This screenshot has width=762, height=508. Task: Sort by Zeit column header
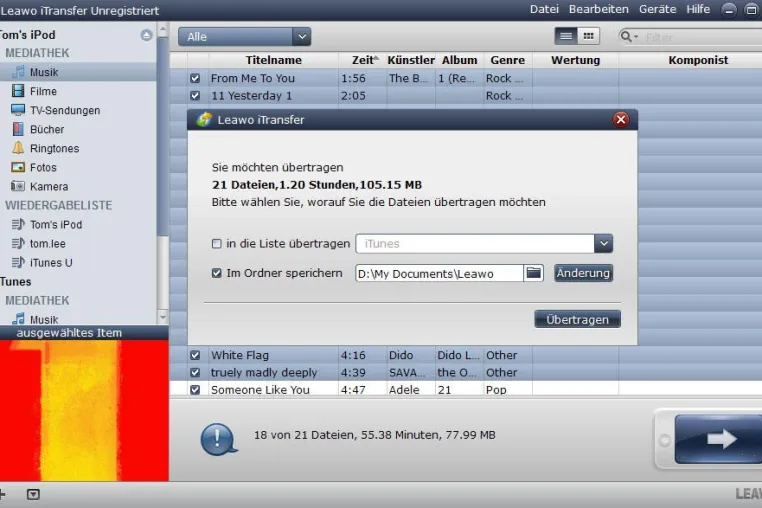[362, 60]
